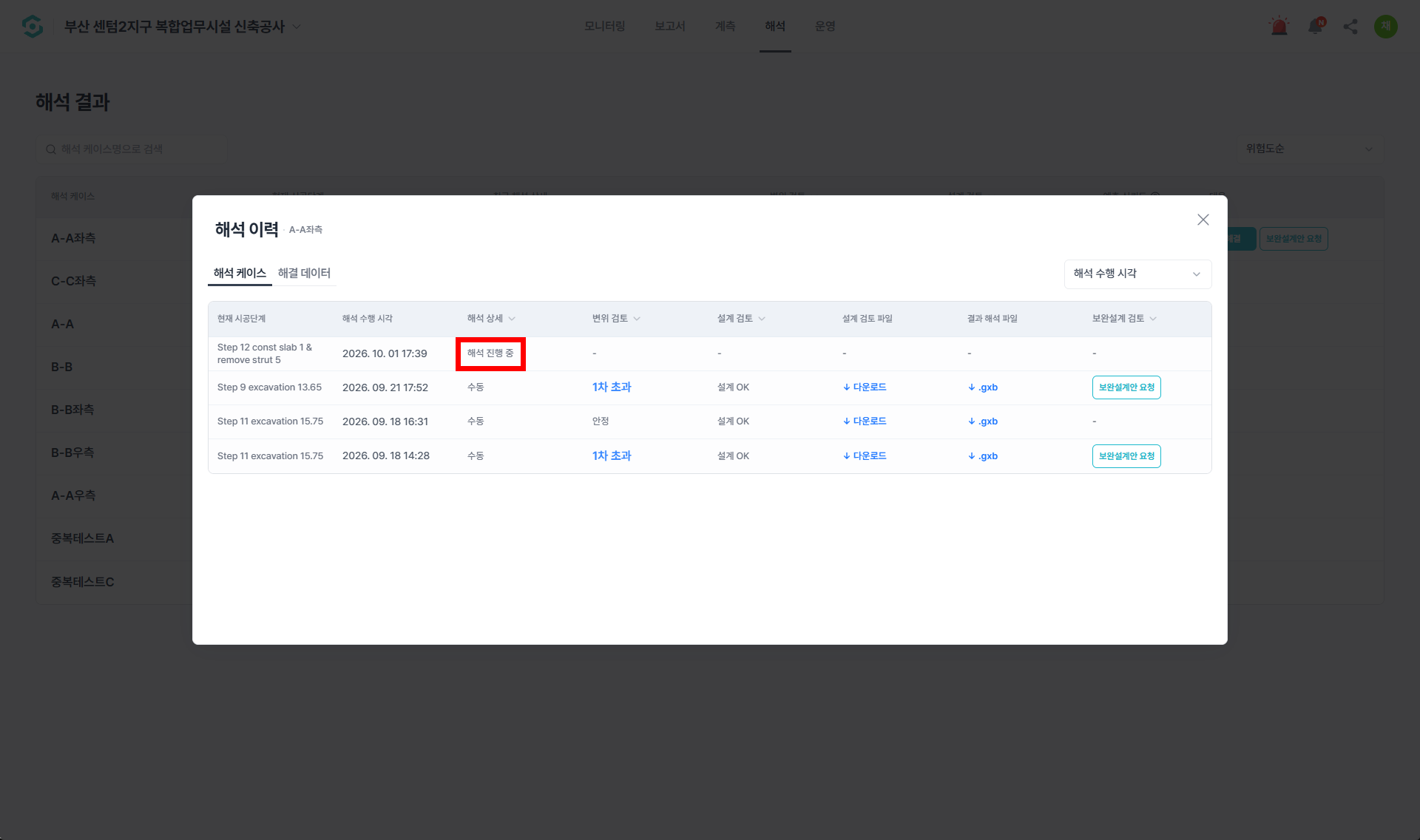Expand 해석 상세 column filter
1420x840 pixels.
coord(512,319)
